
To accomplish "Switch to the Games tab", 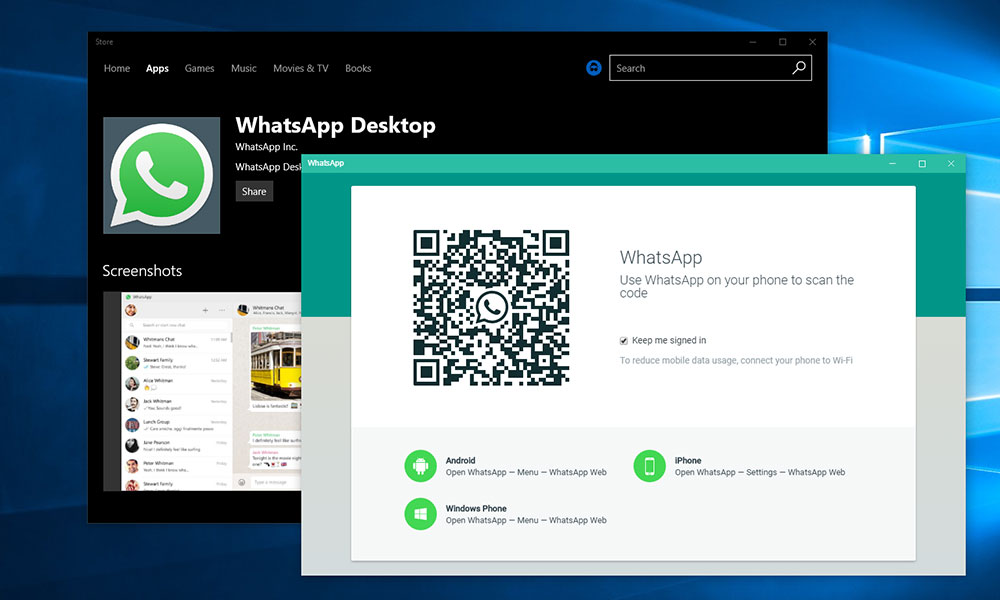I will point(200,69).
